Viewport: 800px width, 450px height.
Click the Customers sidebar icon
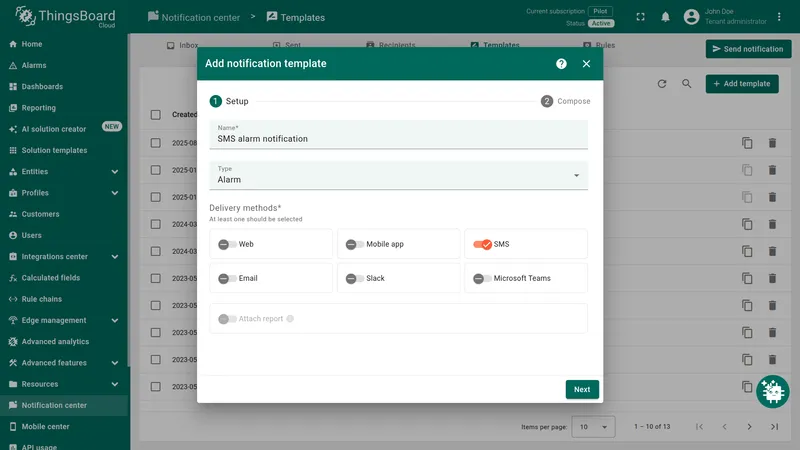pyautogui.click(x=13, y=214)
